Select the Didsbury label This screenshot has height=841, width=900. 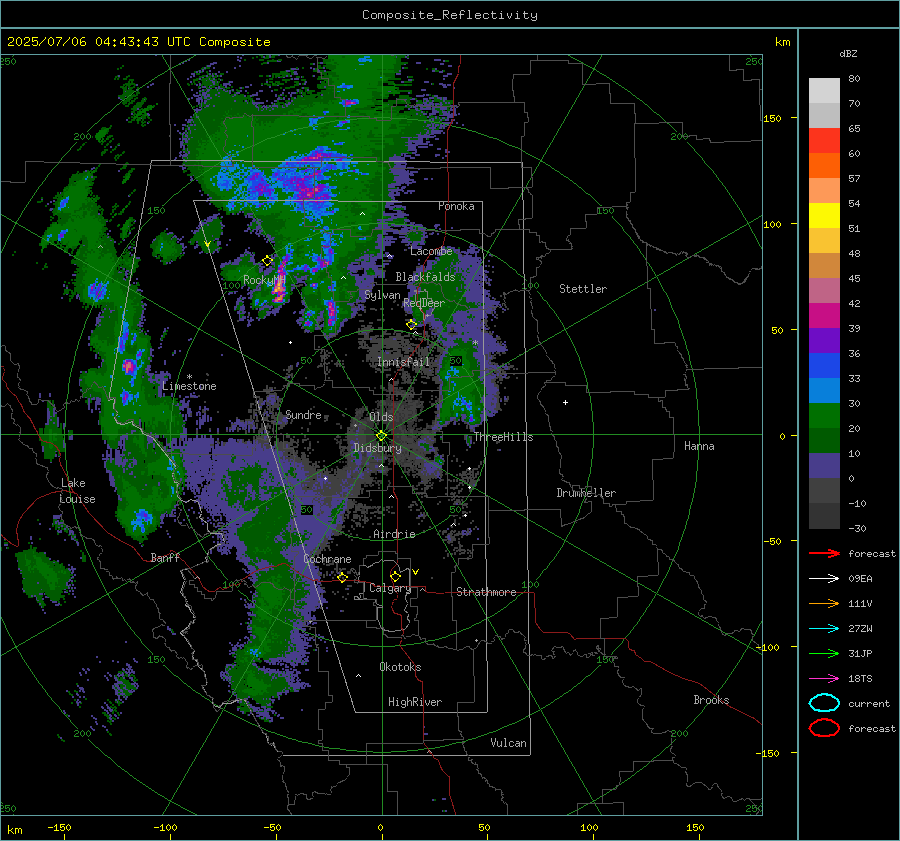pos(378,448)
